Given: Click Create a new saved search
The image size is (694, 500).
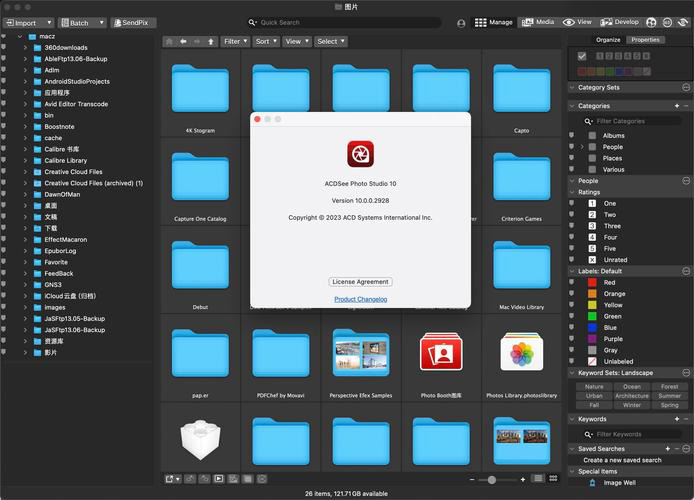Looking at the screenshot, I should [622, 460].
